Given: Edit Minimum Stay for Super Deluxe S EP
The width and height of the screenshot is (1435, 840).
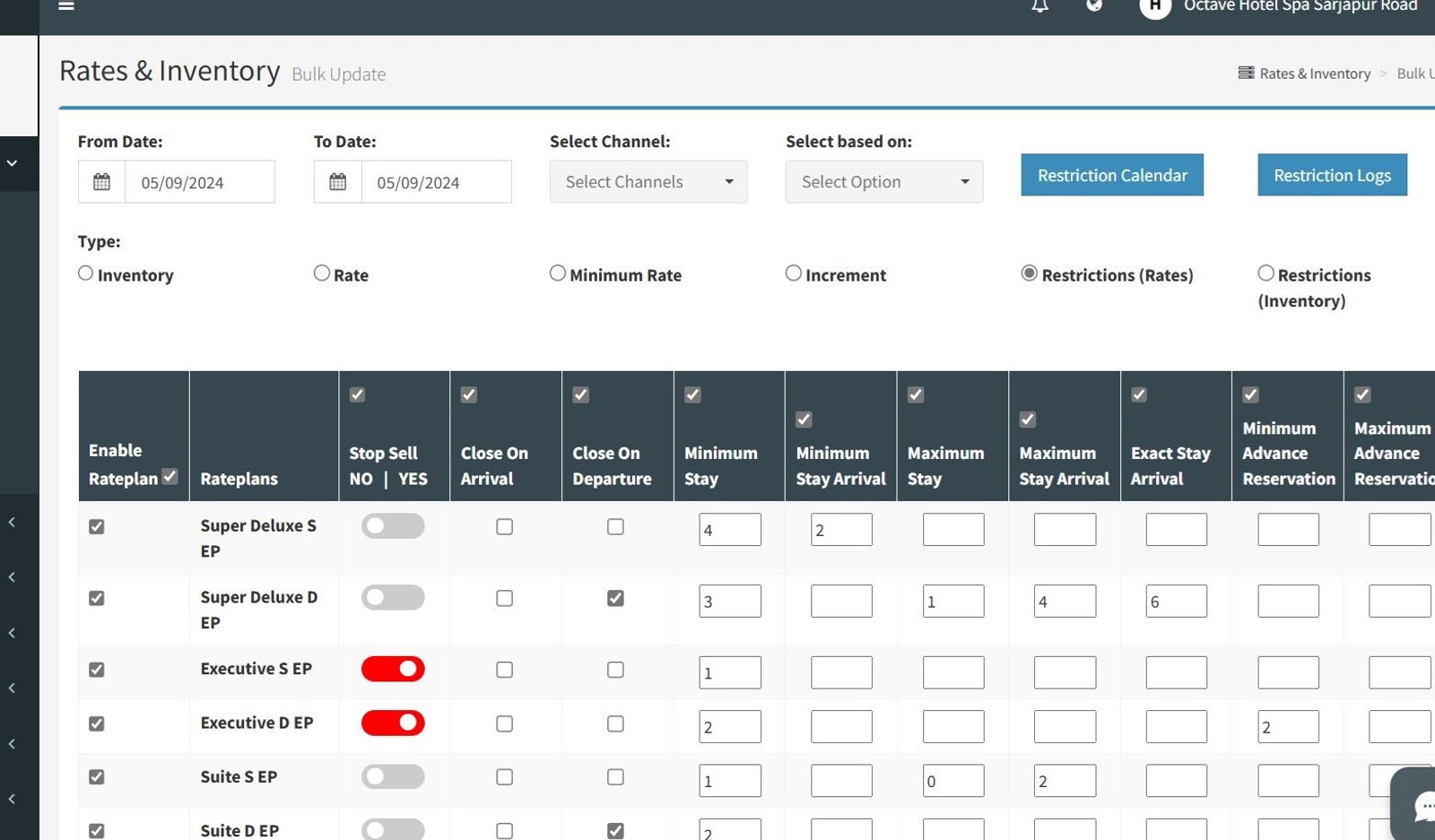Looking at the screenshot, I should coord(730,530).
